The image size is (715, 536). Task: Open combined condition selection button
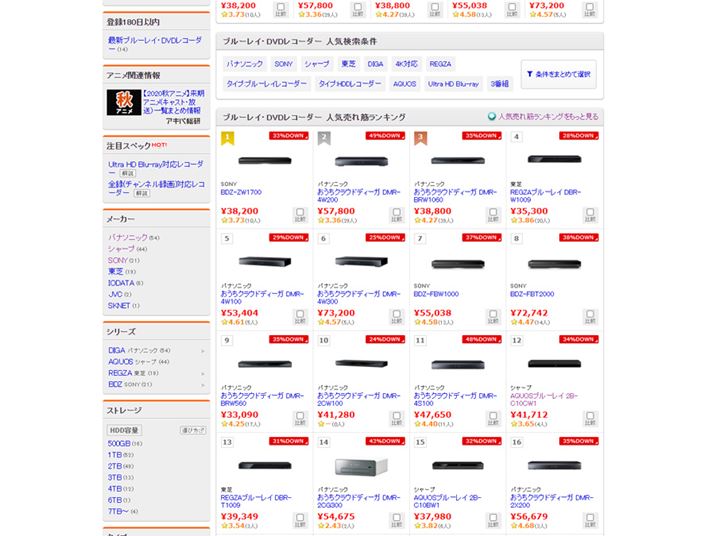[559, 74]
